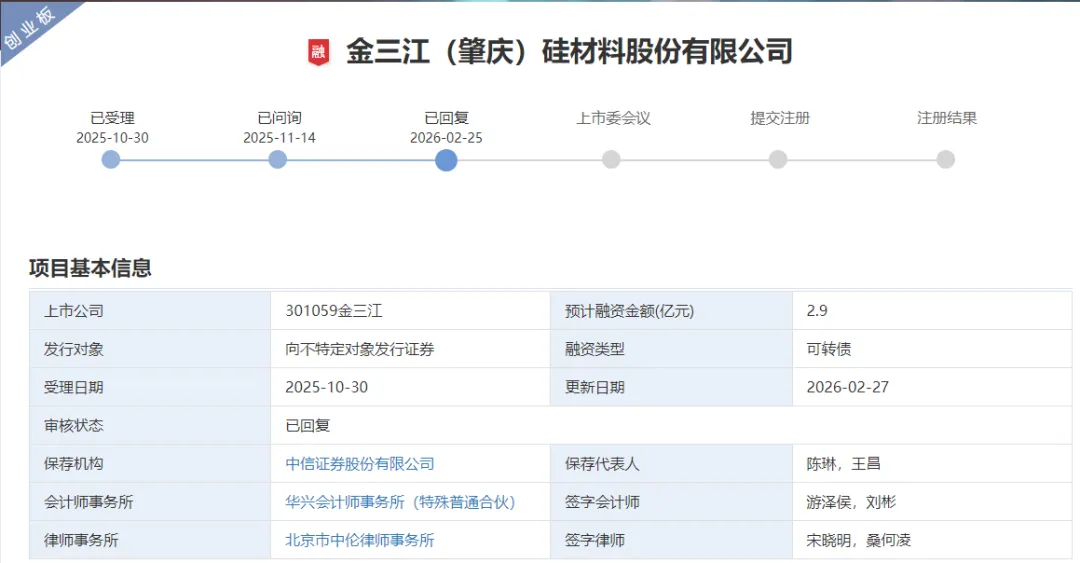The image size is (1080, 563).
Task: Click the 会计师事务所 row label
Action: (x=89, y=502)
